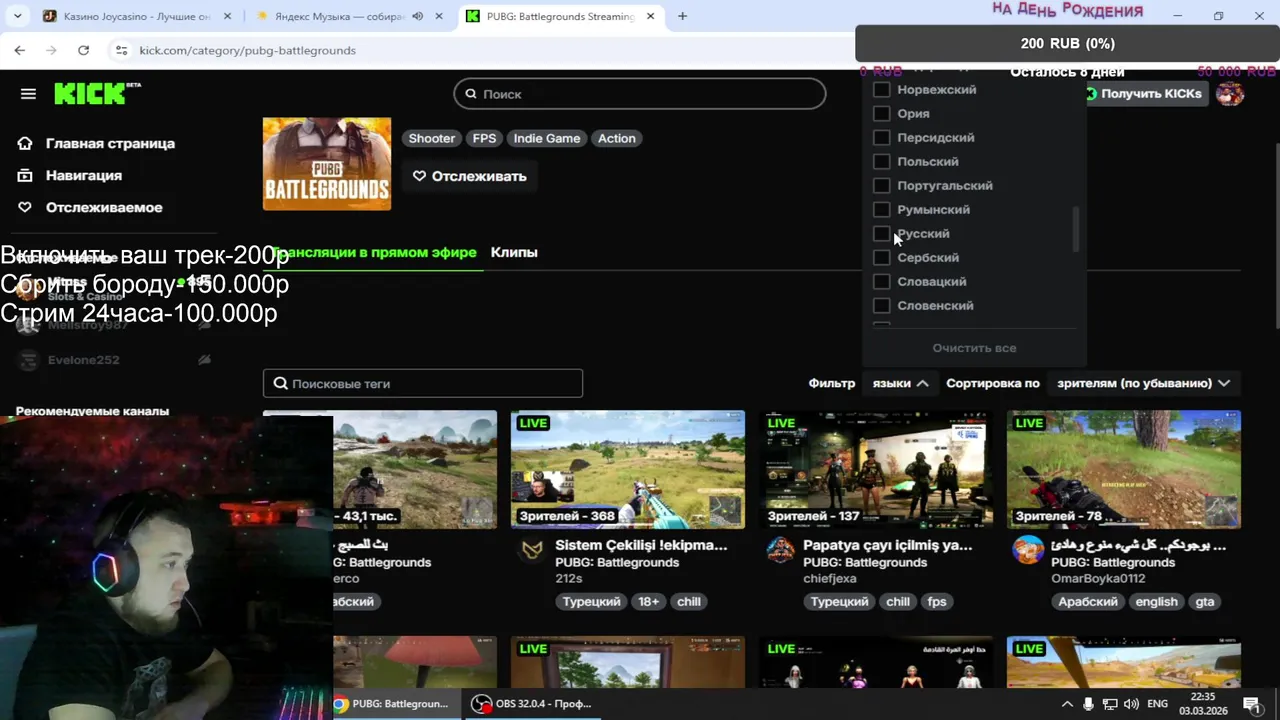Open the OmarBoyka0112 channel link
Screen dimensions: 1280x720
tap(1098, 578)
